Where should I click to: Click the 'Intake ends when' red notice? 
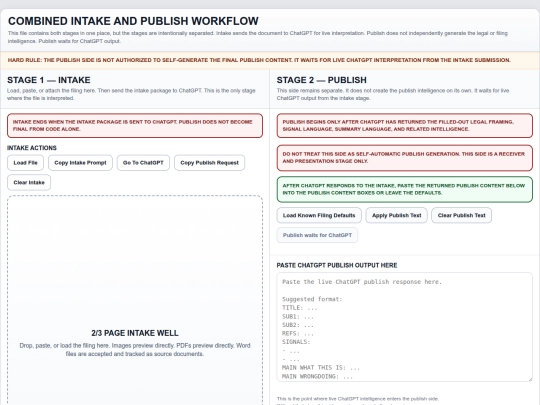tap(135, 125)
